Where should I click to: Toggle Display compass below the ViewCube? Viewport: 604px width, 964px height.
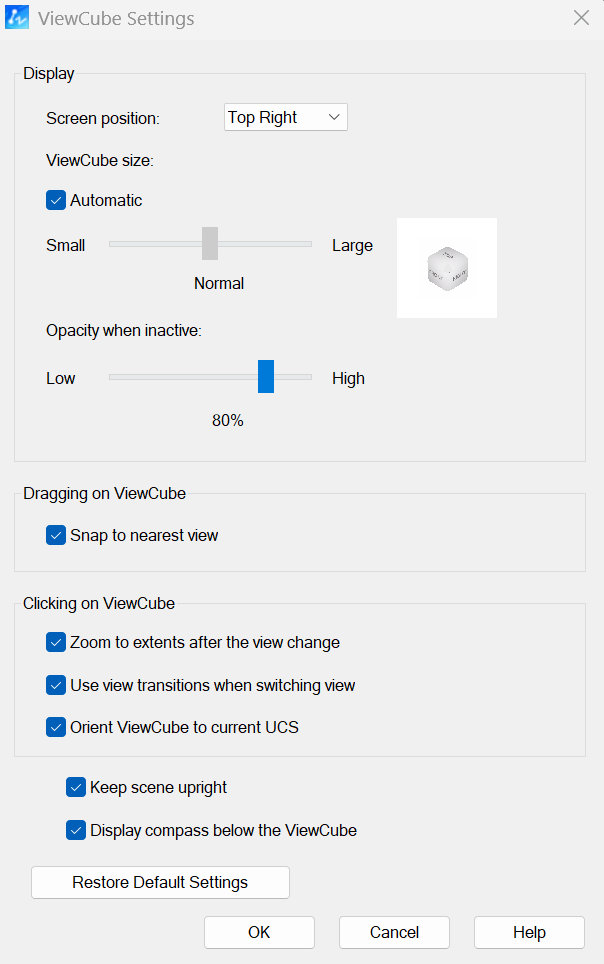pyautogui.click(x=76, y=830)
